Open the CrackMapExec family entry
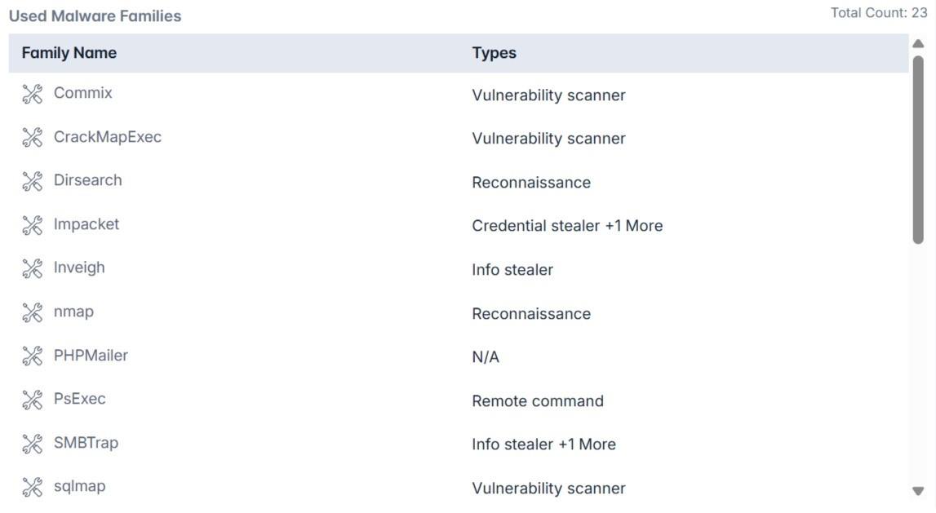The image size is (936, 513). pyautogui.click(x=107, y=138)
